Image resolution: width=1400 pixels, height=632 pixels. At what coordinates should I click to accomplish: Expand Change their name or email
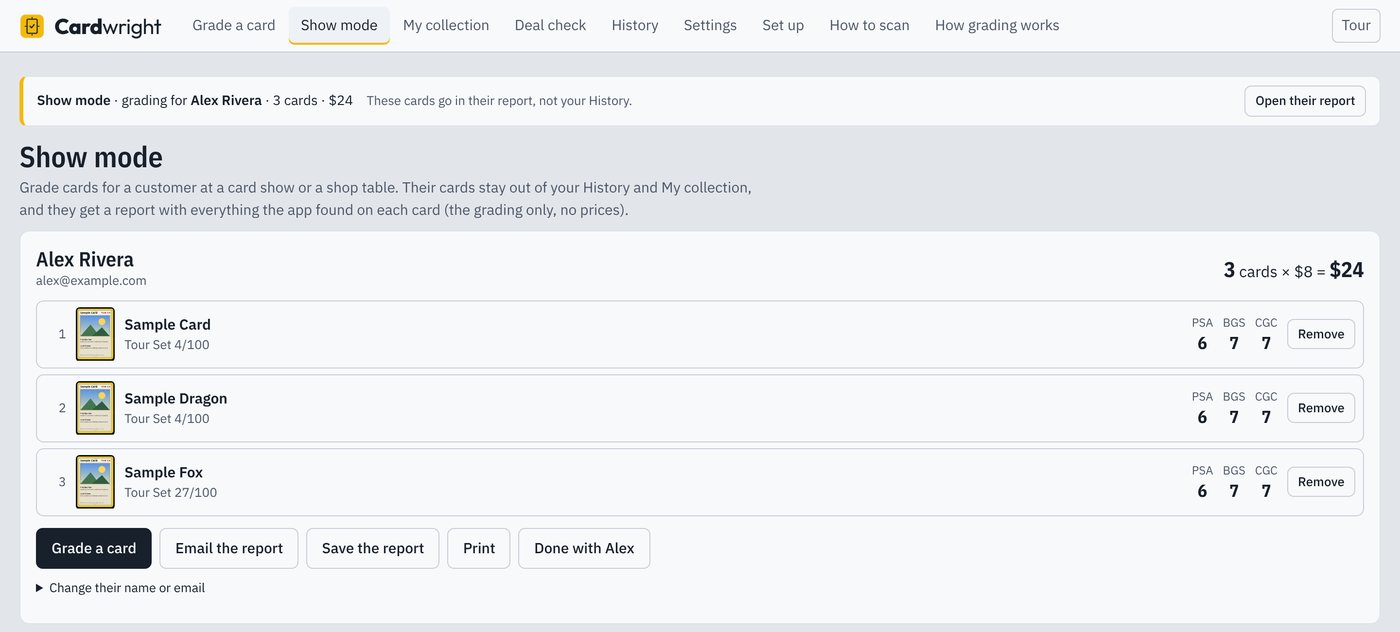pos(120,588)
